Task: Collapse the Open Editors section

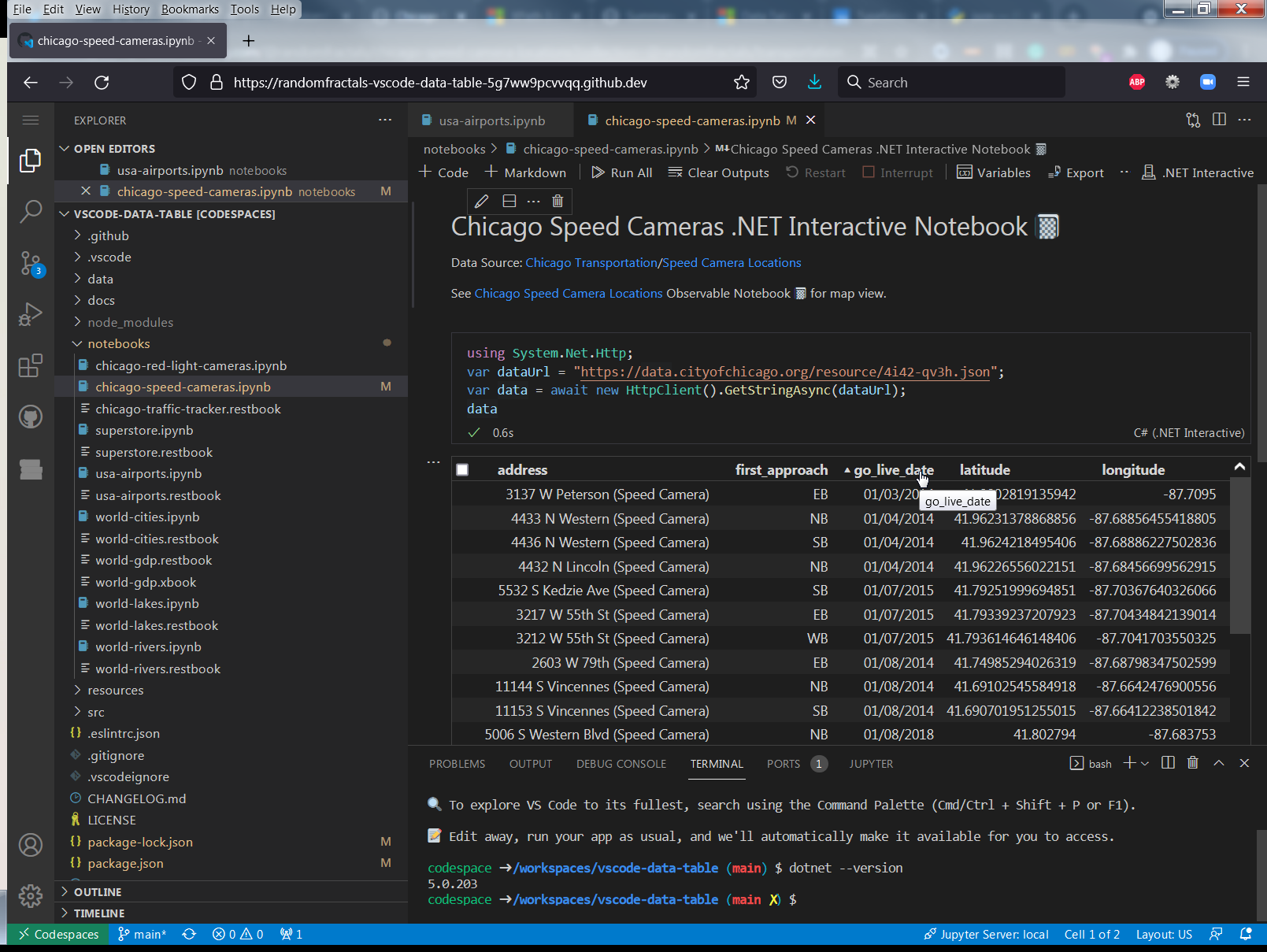Action: coord(65,148)
